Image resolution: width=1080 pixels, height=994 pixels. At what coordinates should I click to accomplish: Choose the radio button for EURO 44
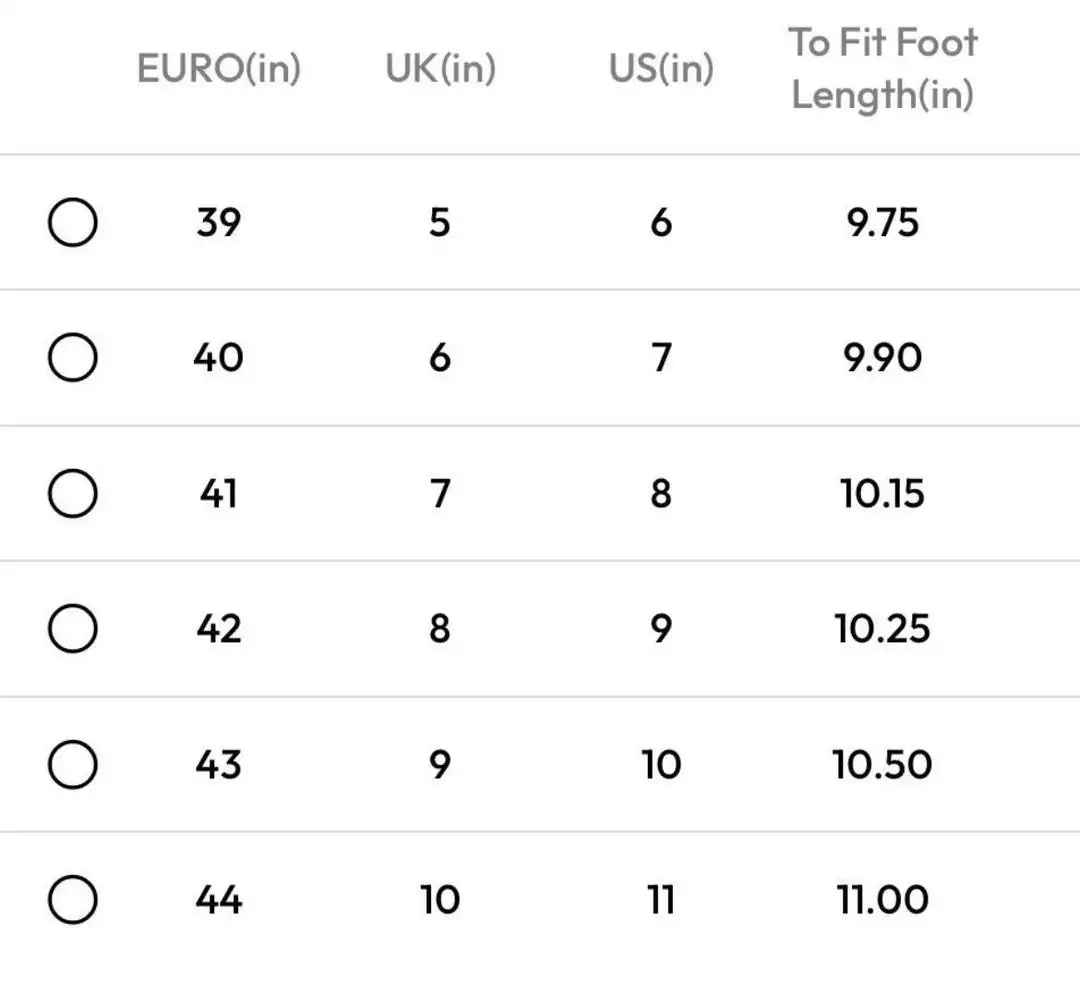click(x=72, y=900)
